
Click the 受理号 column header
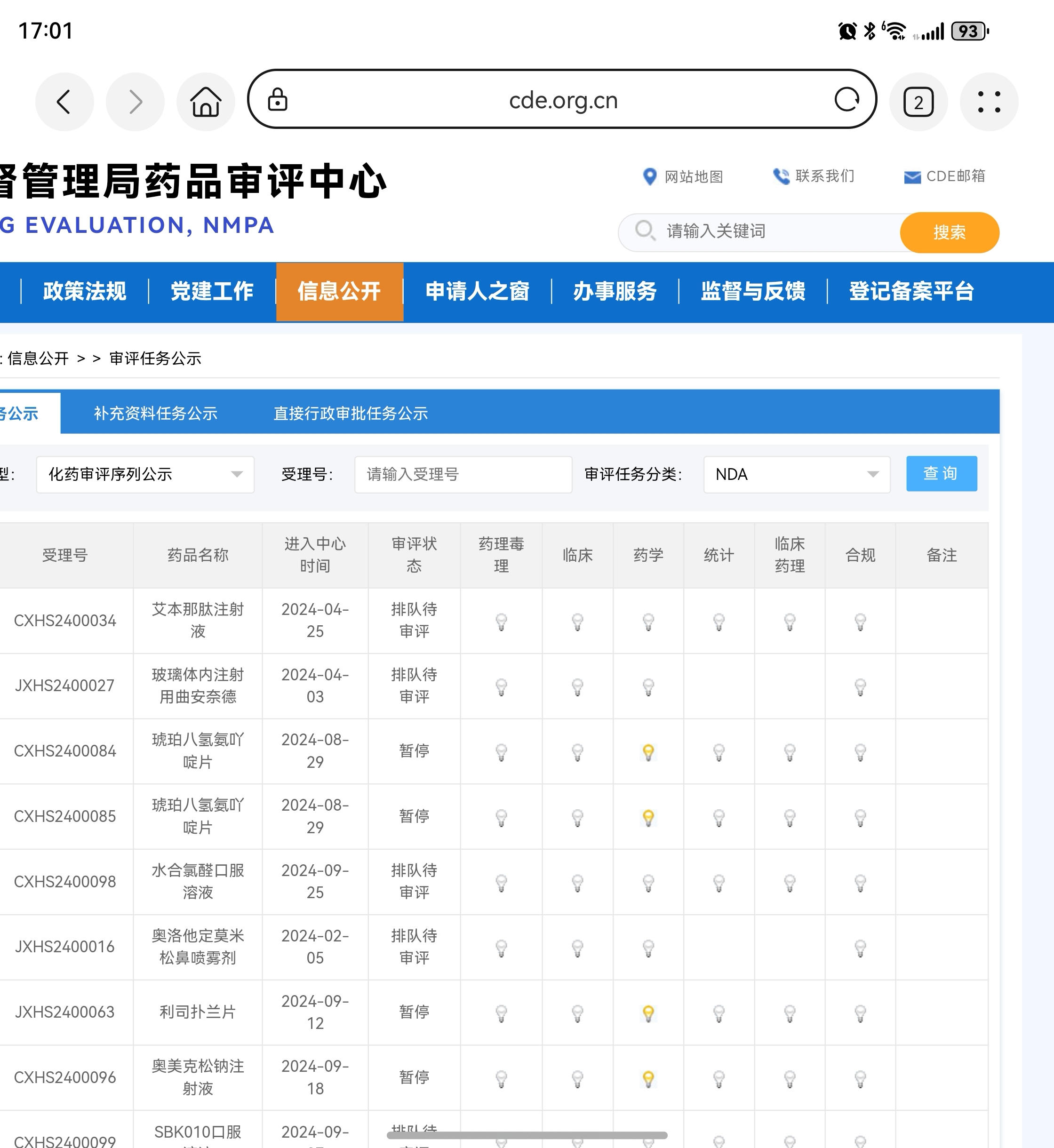(x=65, y=555)
